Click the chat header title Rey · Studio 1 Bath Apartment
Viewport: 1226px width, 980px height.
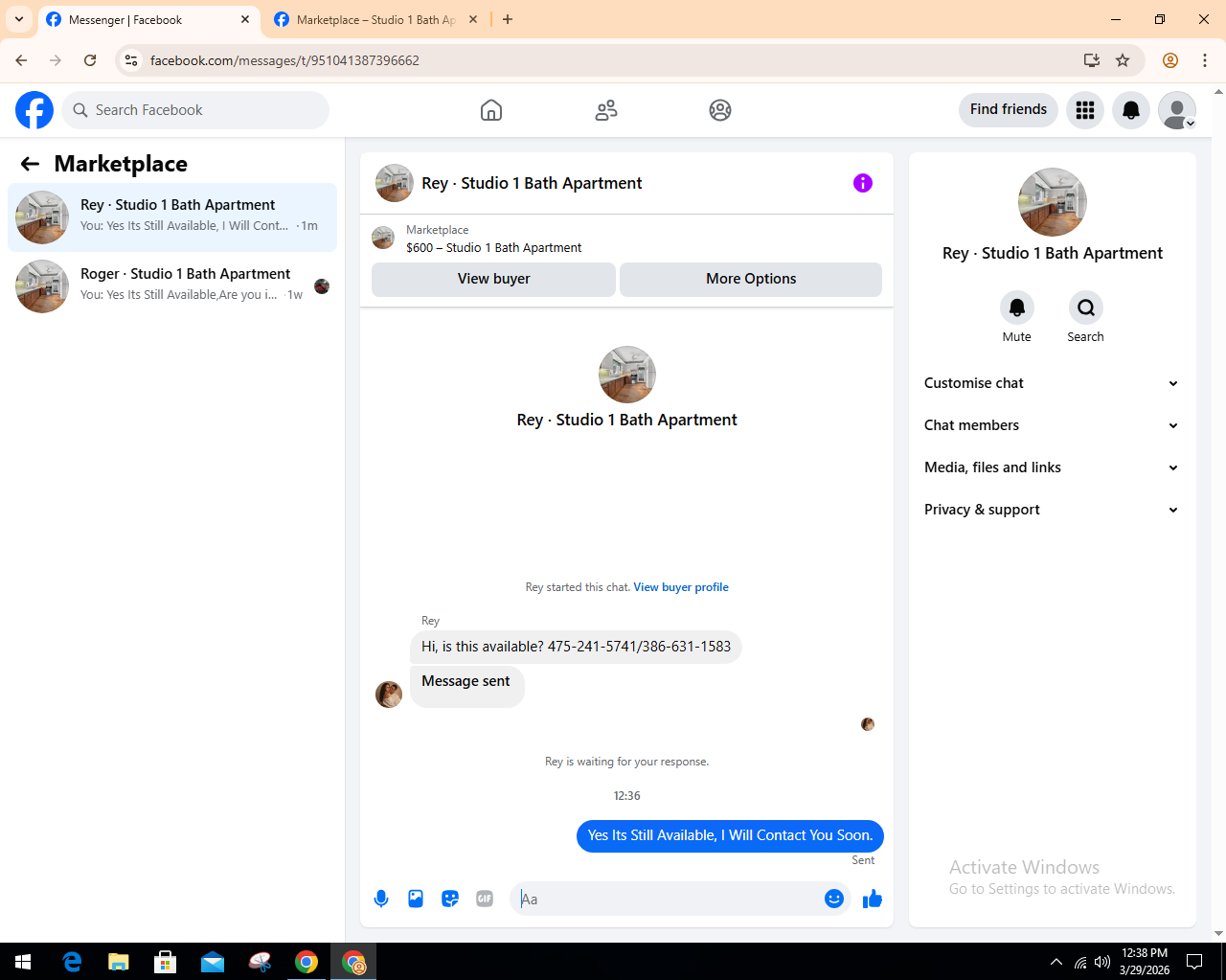[532, 183]
